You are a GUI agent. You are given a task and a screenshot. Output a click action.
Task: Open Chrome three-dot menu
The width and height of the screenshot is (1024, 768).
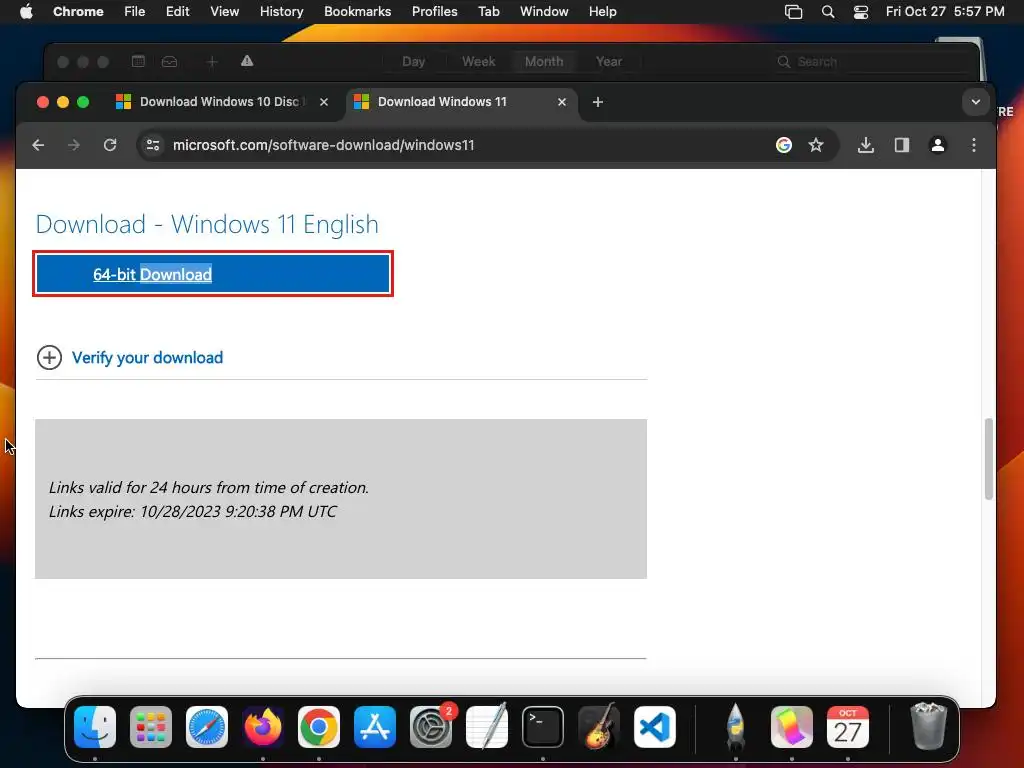coord(974,145)
